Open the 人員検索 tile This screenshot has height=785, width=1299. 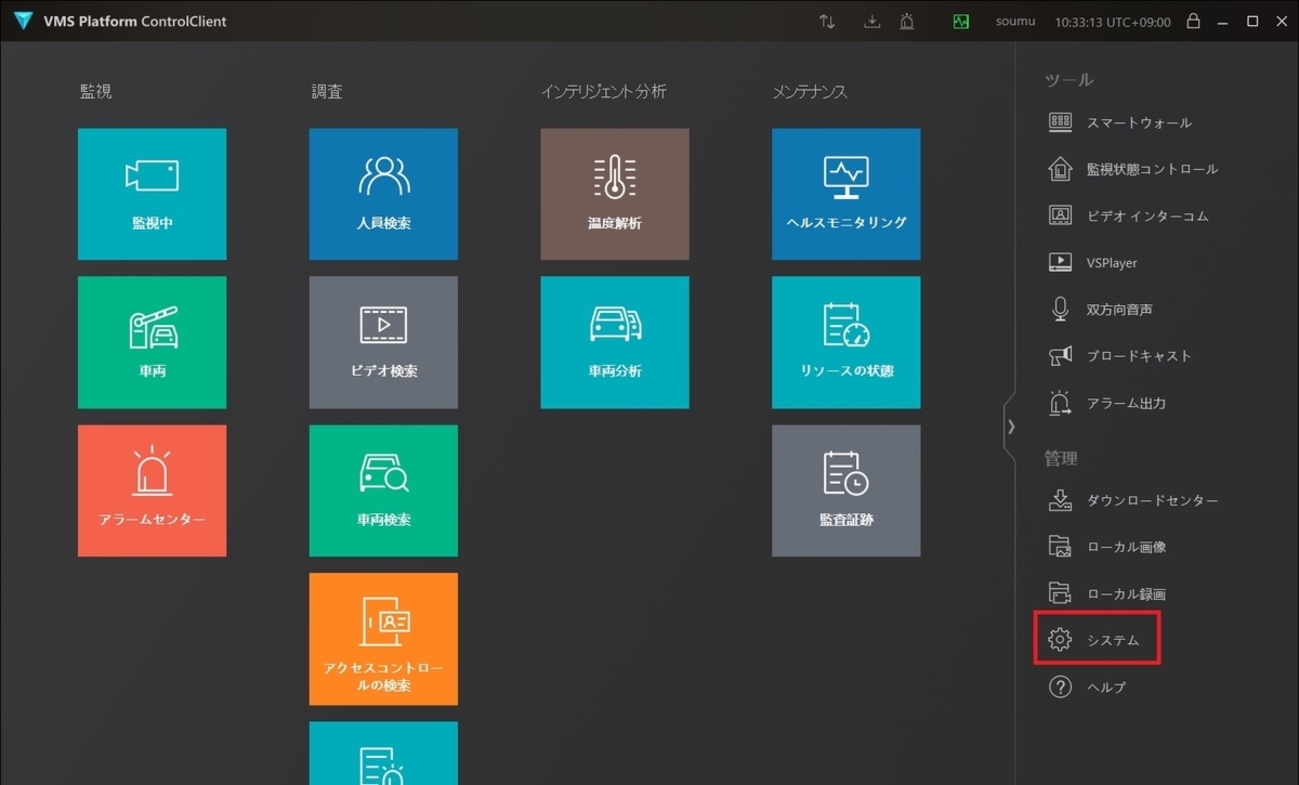pyautogui.click(x=383, y=194)
